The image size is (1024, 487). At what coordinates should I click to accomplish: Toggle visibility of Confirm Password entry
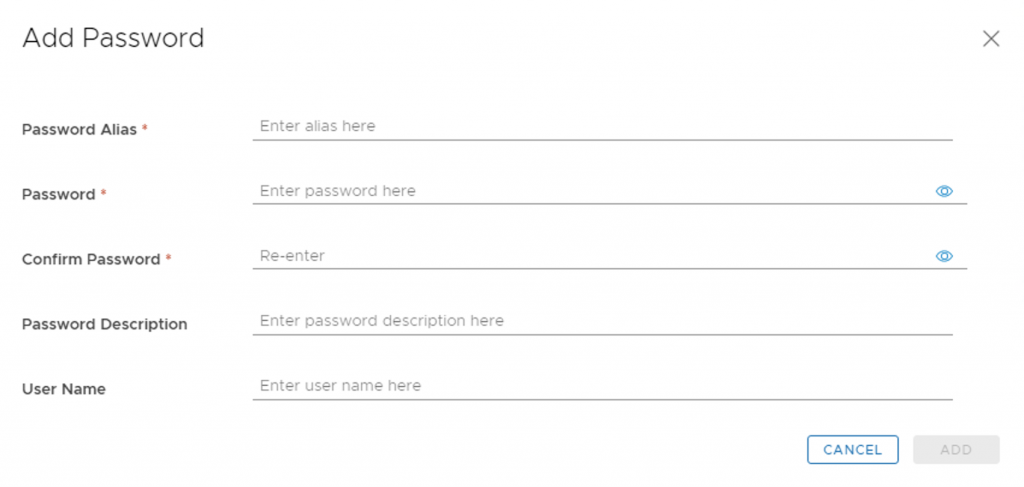click(944, 256)
